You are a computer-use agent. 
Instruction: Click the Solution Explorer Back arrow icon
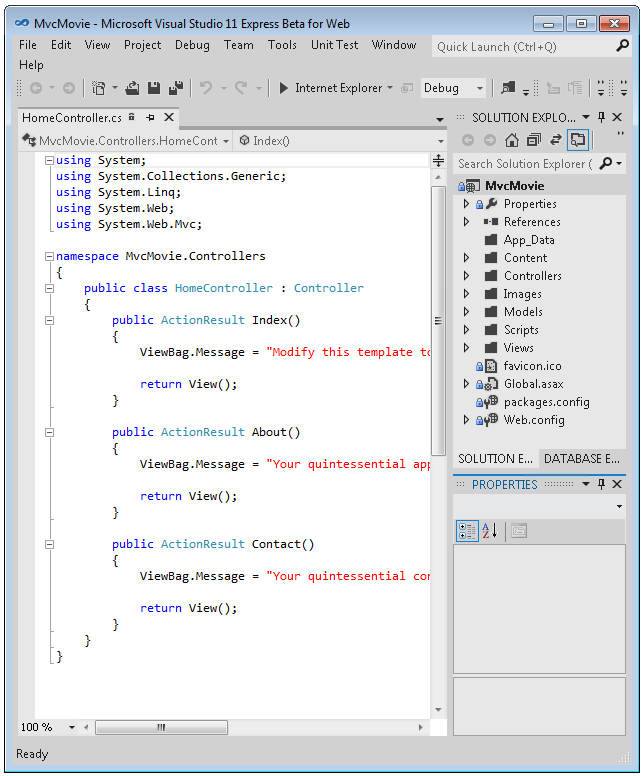(468, 141)
